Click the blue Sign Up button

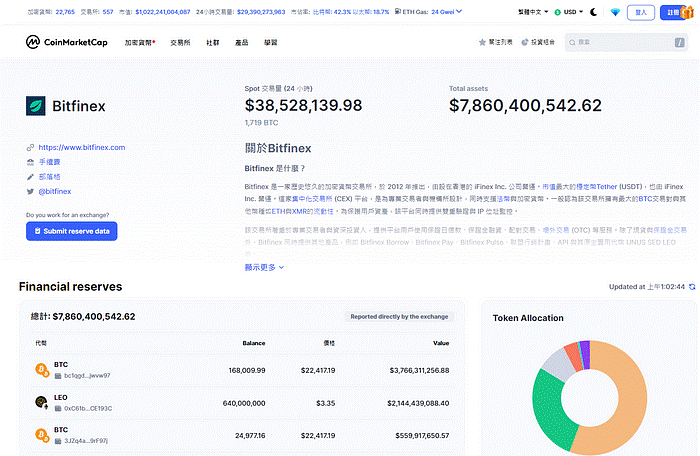(x=671, y=13)
